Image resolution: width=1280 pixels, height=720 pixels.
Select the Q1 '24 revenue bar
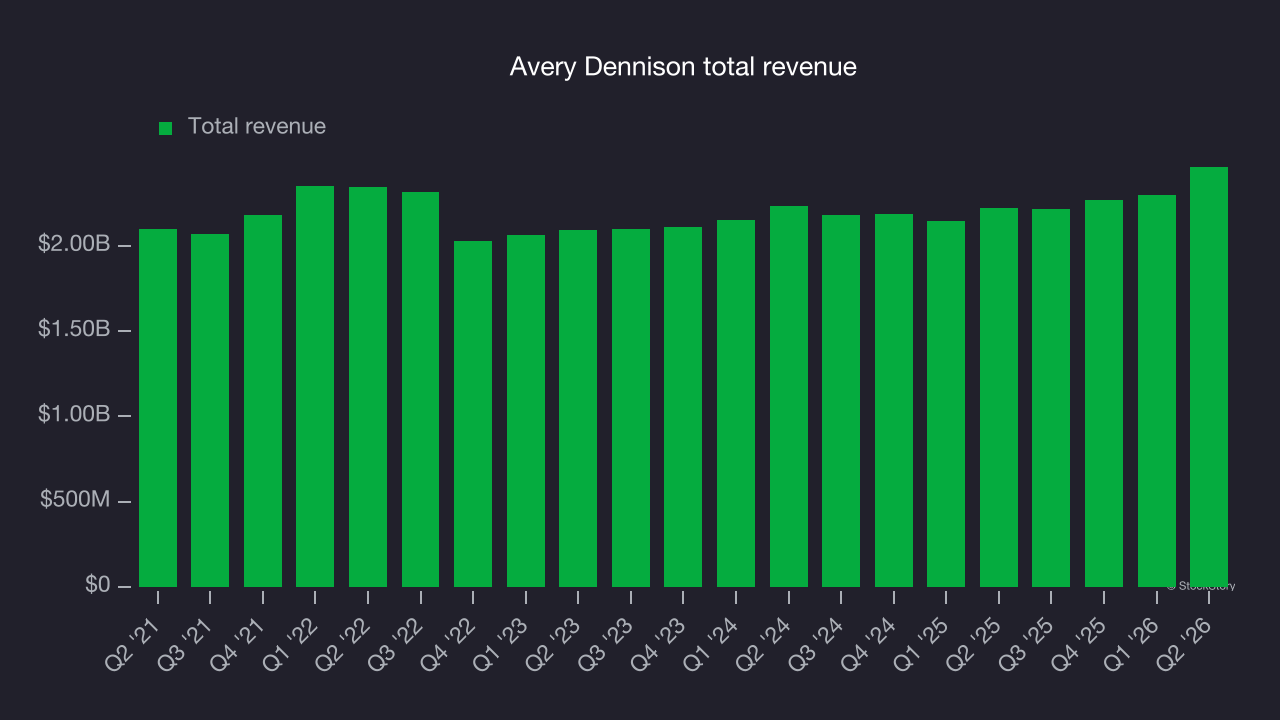click(x=736, y=403)
